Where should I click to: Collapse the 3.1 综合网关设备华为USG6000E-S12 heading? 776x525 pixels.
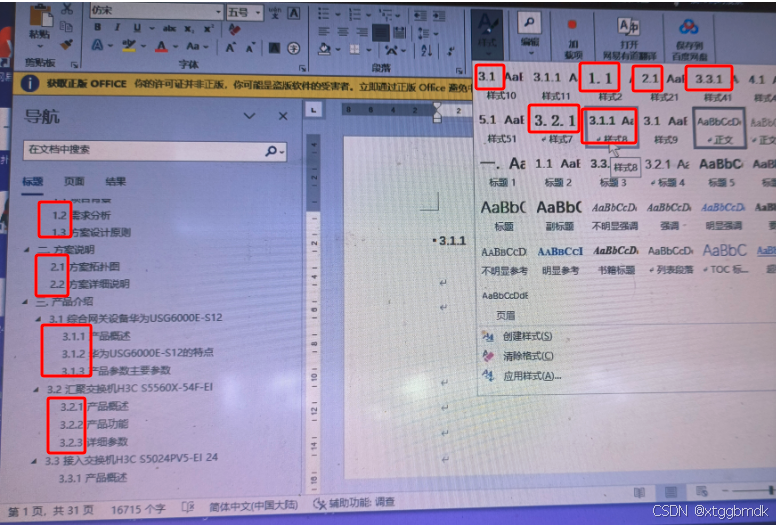pyautogui.click(x=38, y=319)
